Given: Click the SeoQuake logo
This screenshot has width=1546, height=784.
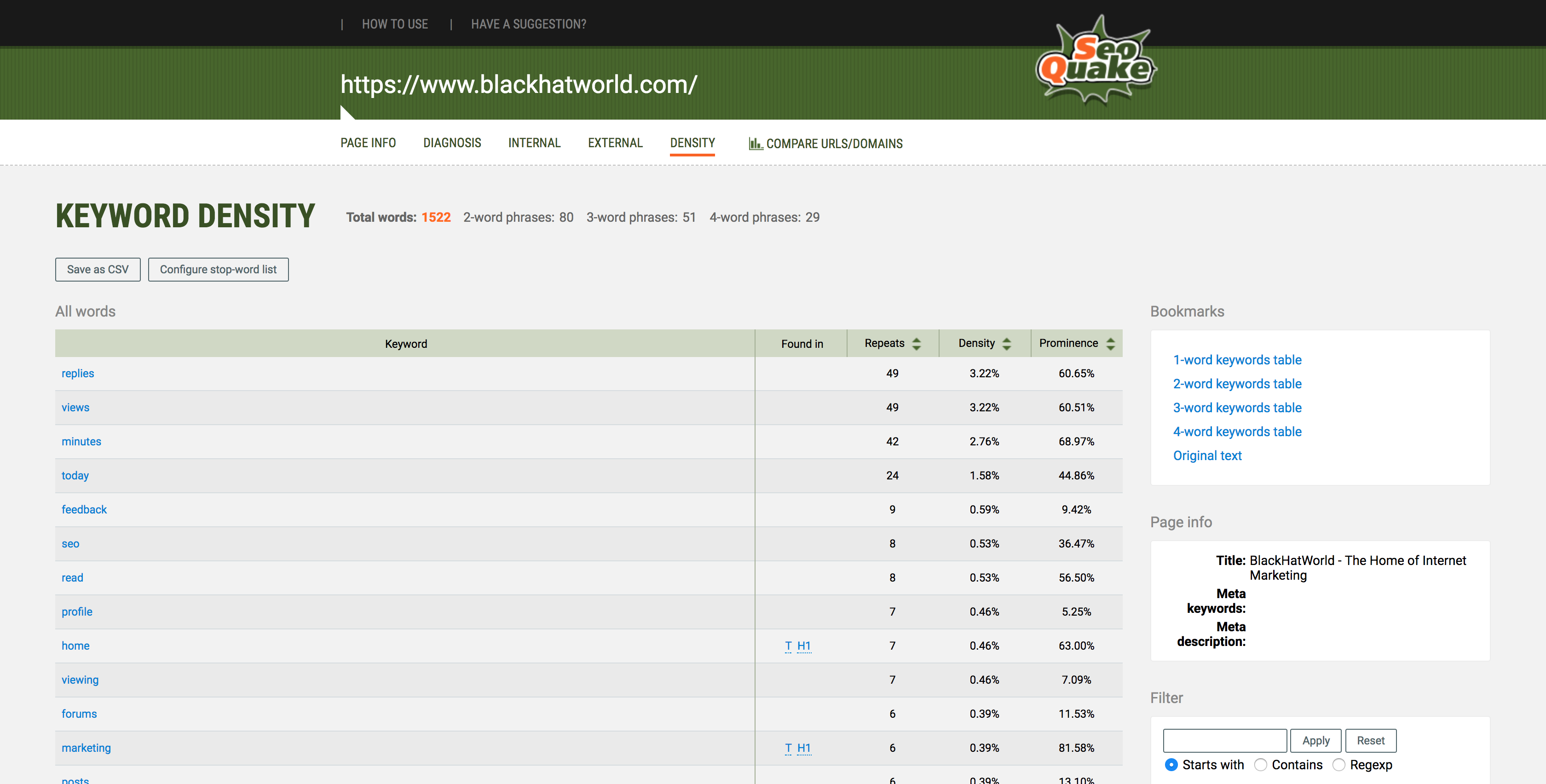Looking at the screenshot, I should (1096, 60).
